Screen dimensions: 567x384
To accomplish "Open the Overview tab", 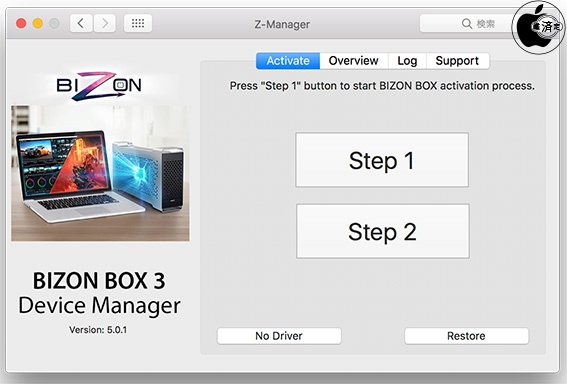I will pos(353,61).
